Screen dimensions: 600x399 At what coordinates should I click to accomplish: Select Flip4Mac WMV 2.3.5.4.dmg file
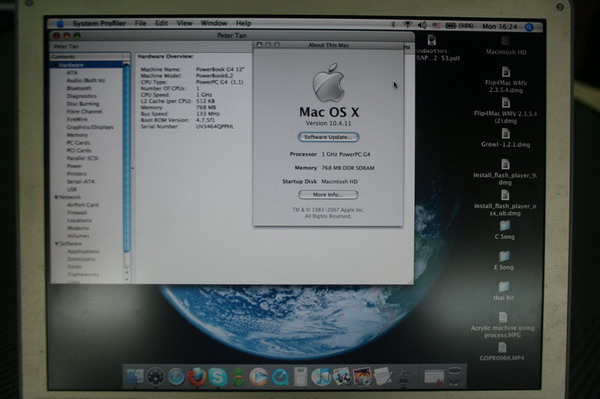click(x=506, y=80)
